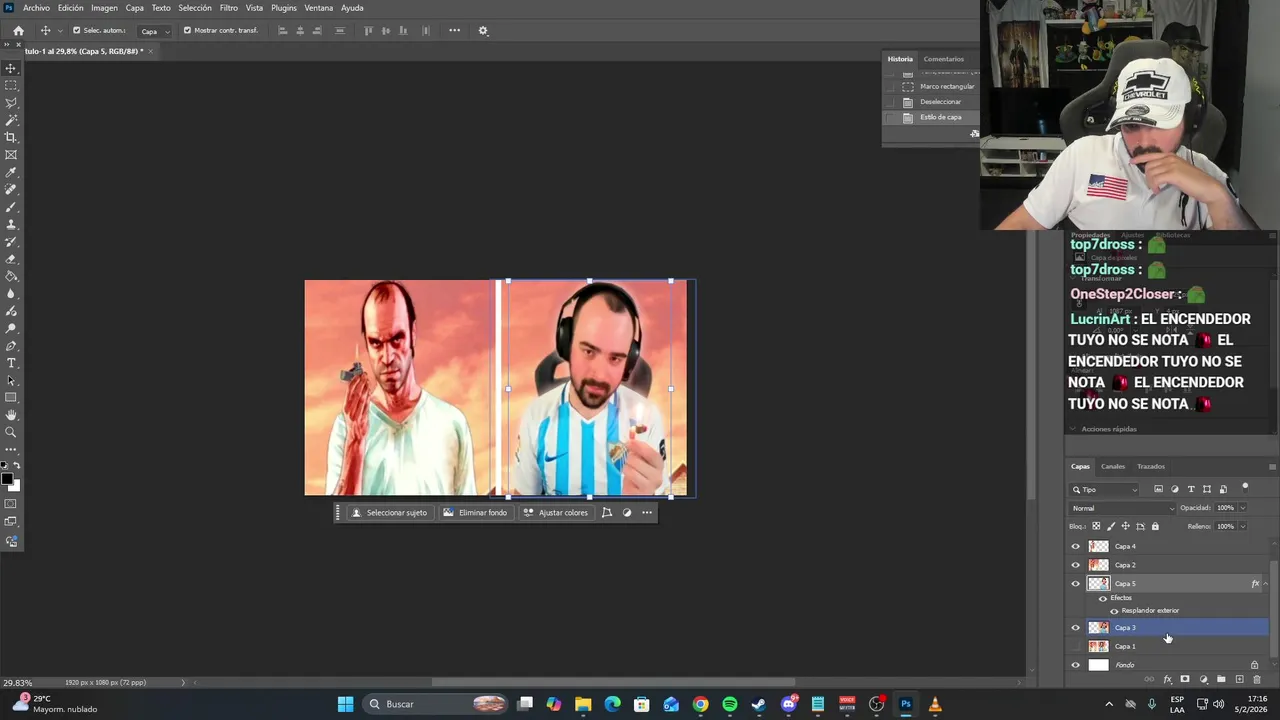Hide Capa 5 layer visibility eye
The height and width of the screenshot is (720, 1280).
[x=1076, y=584]
